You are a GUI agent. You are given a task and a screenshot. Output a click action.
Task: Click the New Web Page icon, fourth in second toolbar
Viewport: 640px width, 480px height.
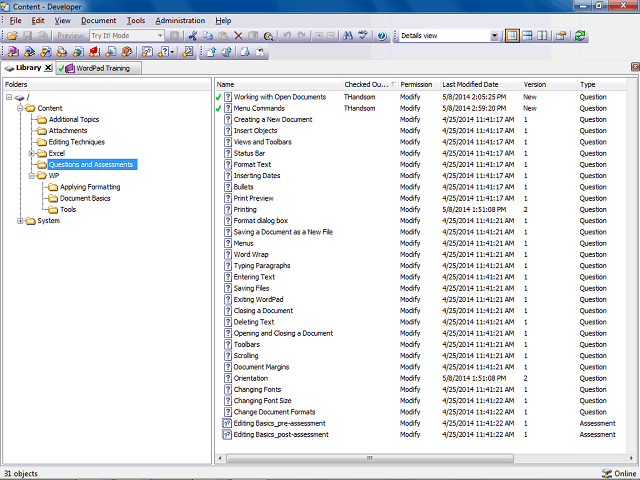point(62,52)
